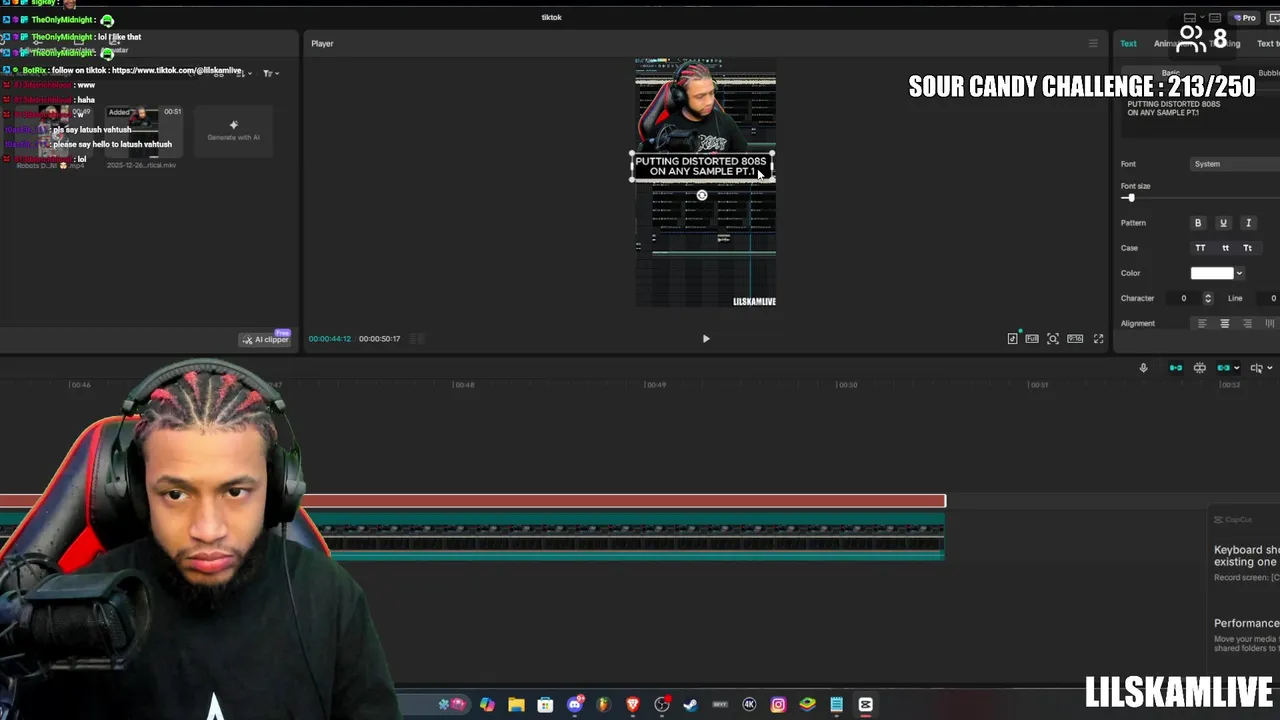Open the 9:16 aspect ratio icon
The width and height of the screenshot is (1280, 720).
(x=1075, y=339)
